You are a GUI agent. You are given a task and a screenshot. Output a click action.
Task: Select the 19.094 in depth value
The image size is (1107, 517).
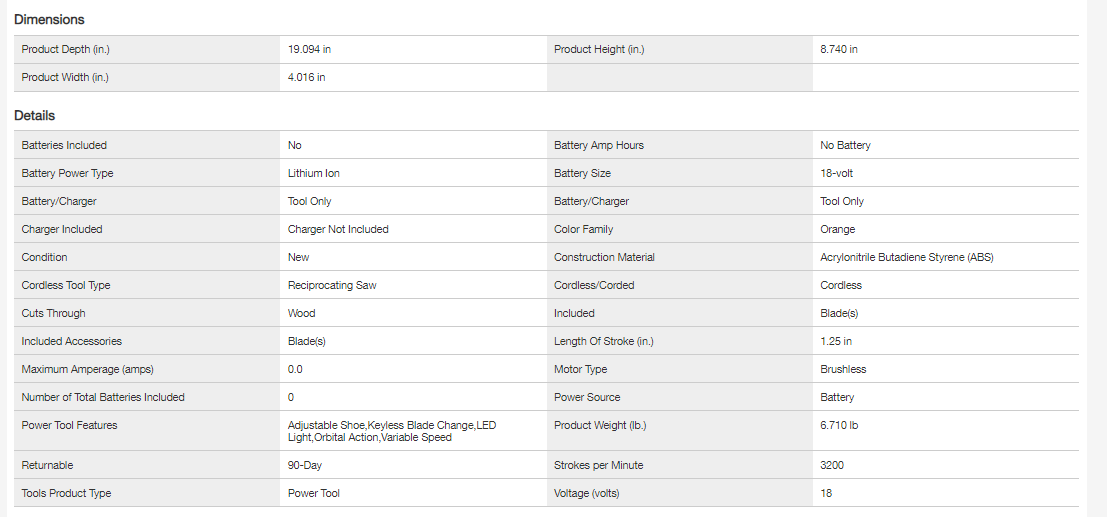(309, 49)
